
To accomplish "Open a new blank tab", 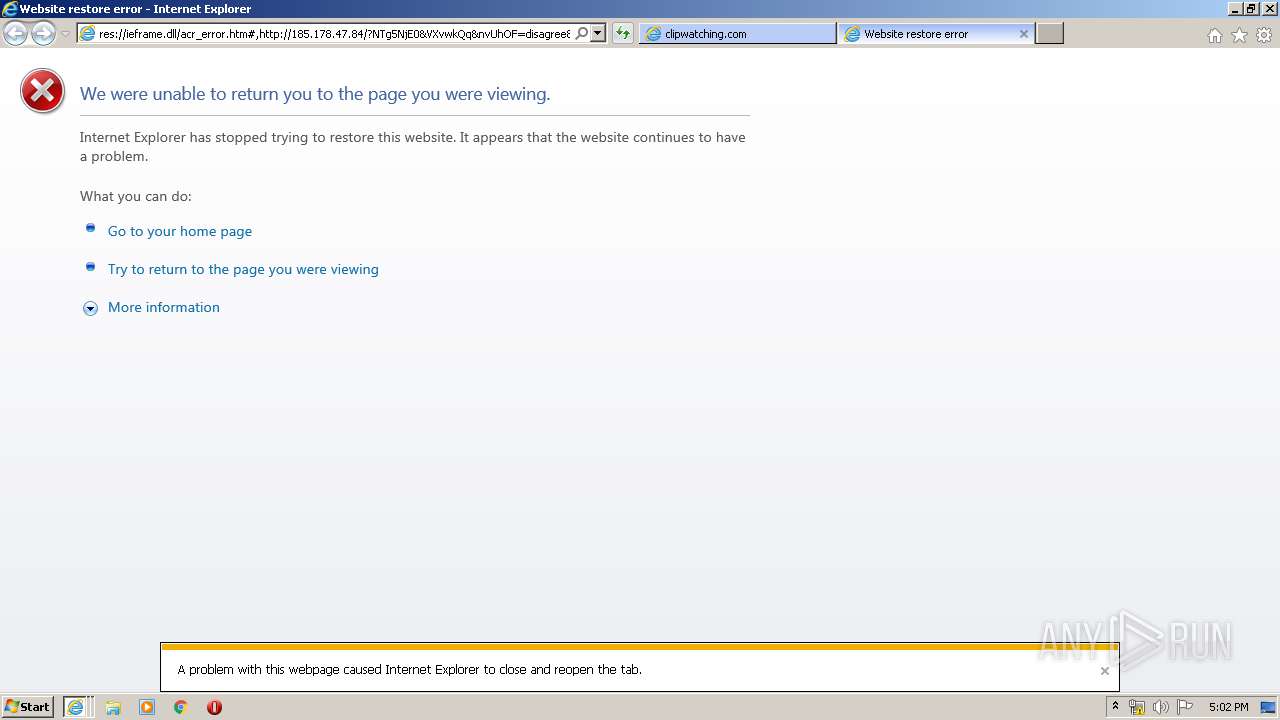I will click(x=1049, y=33).
